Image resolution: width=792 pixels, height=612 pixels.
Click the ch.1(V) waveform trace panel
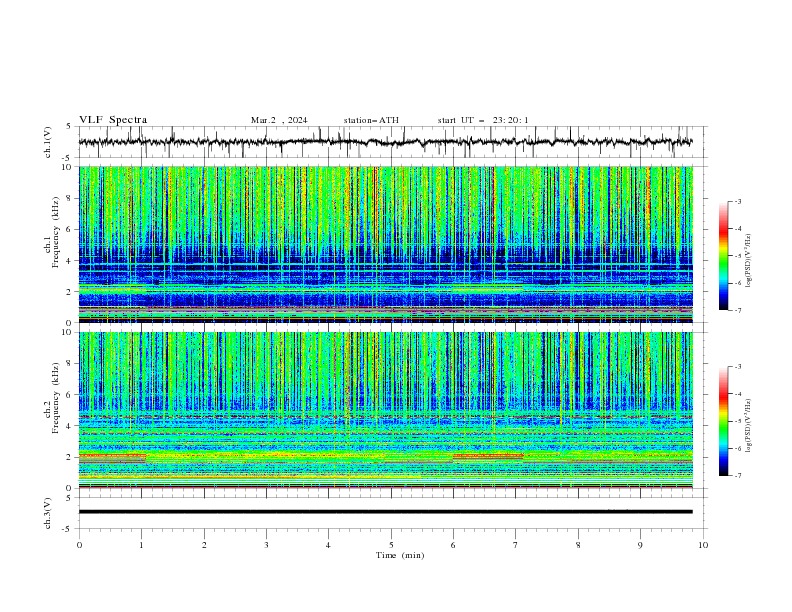[x=391, y=142]
